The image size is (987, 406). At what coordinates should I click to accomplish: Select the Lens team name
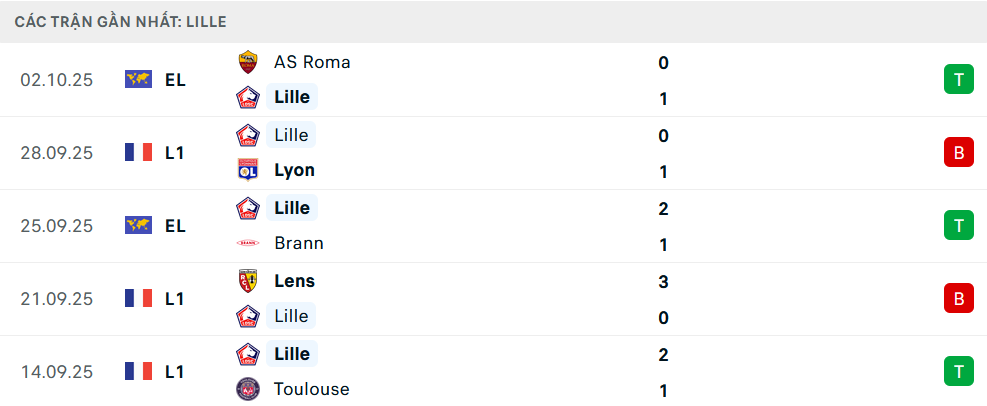coord(294,281)
